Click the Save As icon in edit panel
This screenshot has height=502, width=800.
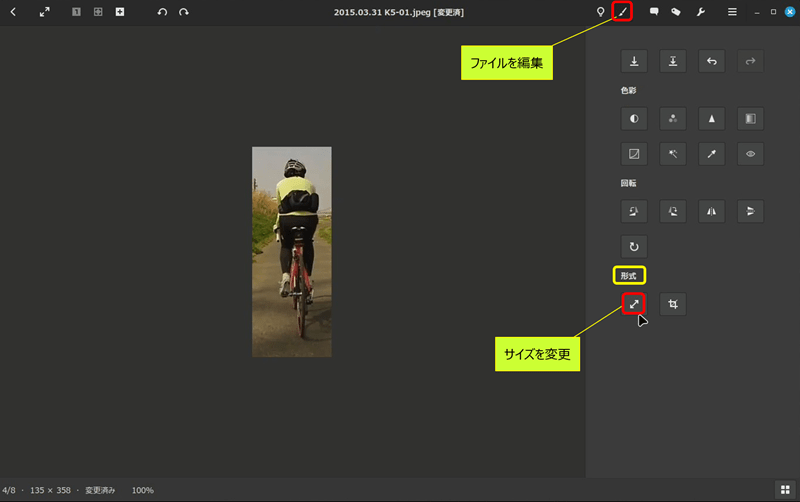pyautogui.click(x=673, y=61)
